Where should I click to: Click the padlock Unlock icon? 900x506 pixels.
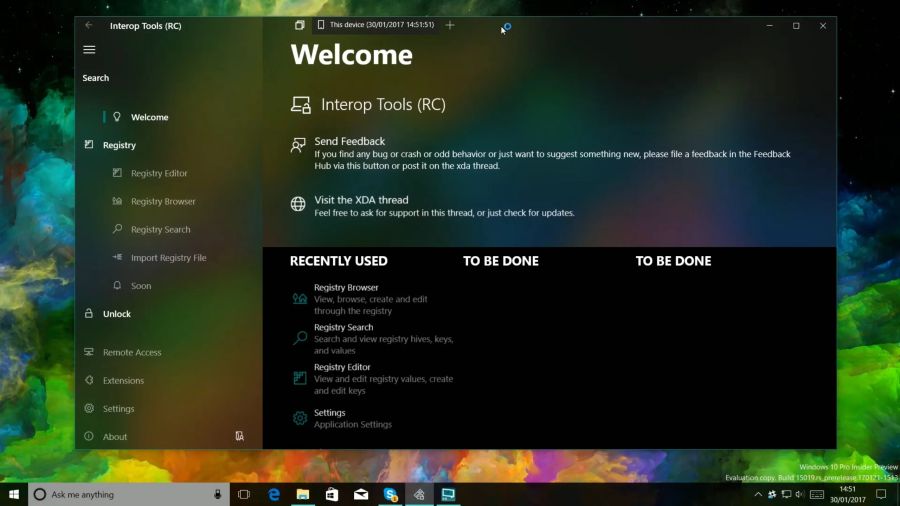click(x=89, y=313)
